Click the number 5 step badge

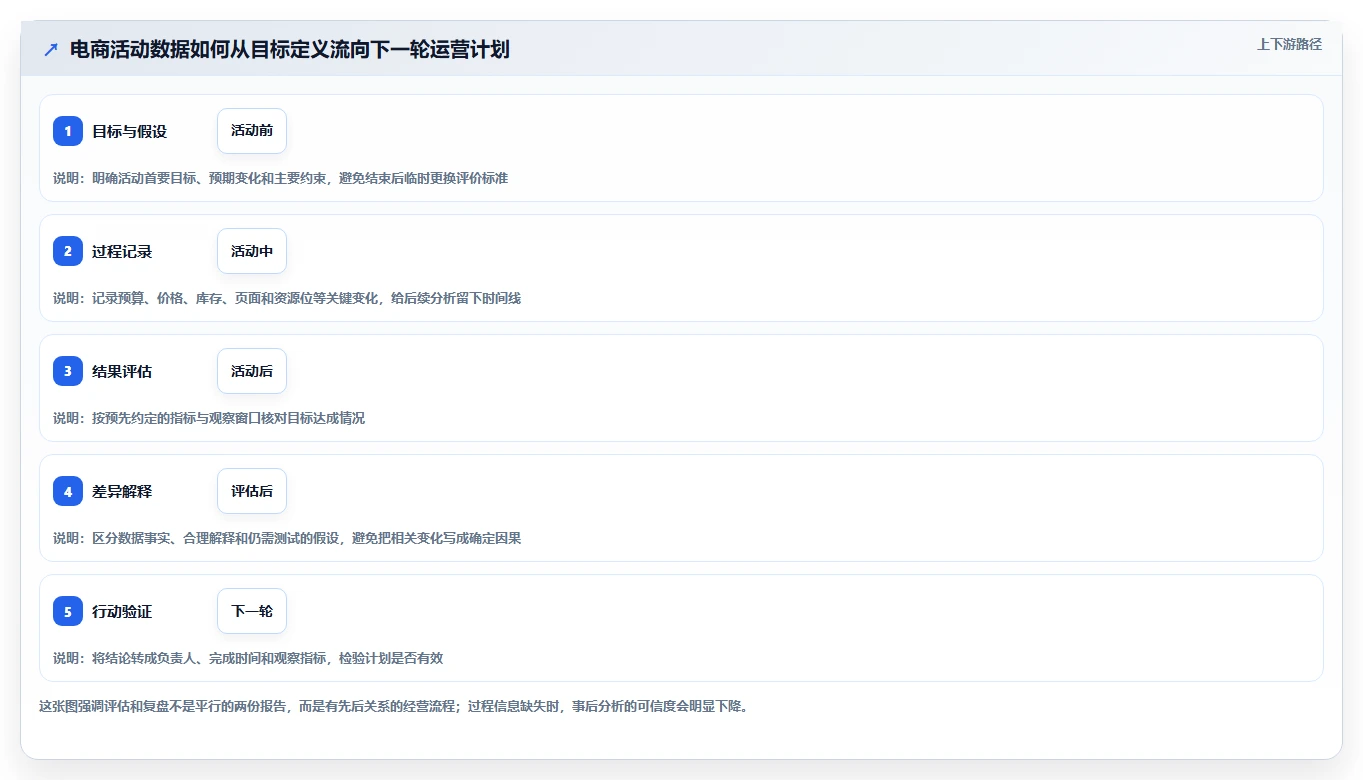click(68, 611)
